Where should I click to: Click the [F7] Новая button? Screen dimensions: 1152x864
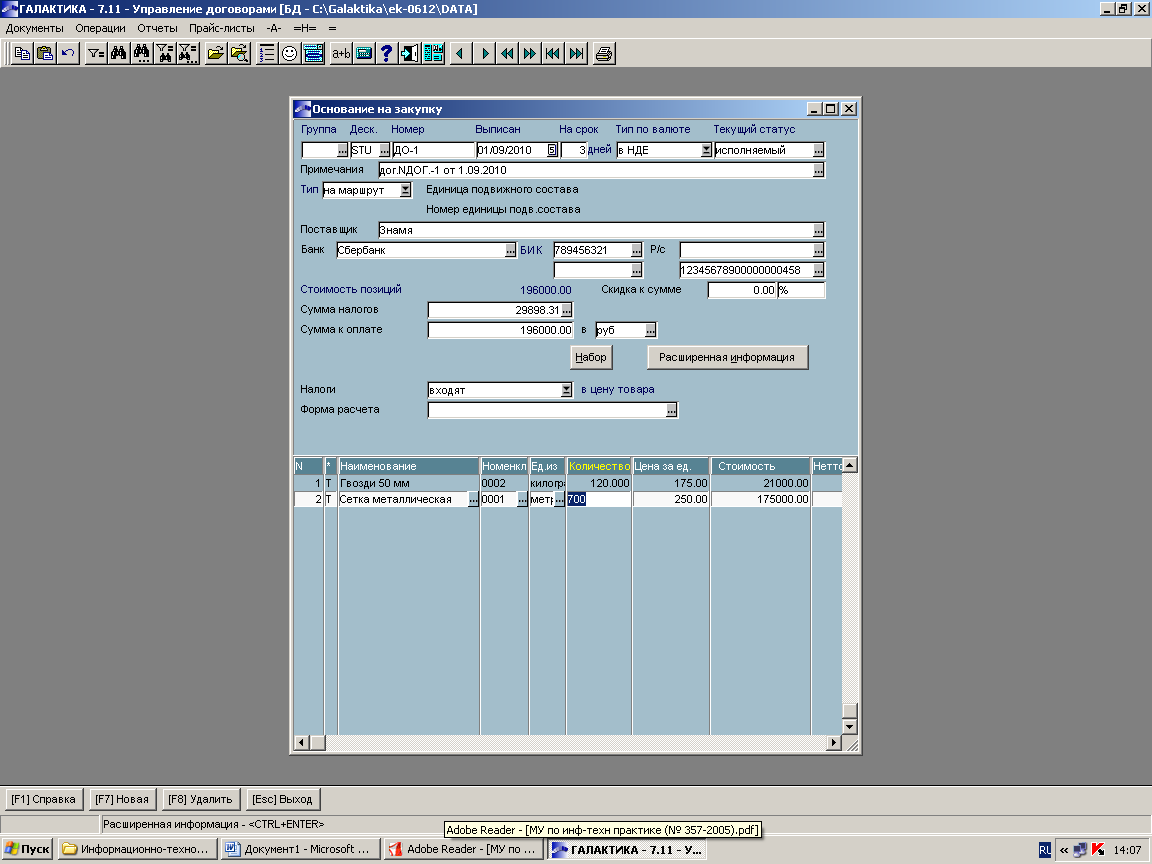[122, 799]
